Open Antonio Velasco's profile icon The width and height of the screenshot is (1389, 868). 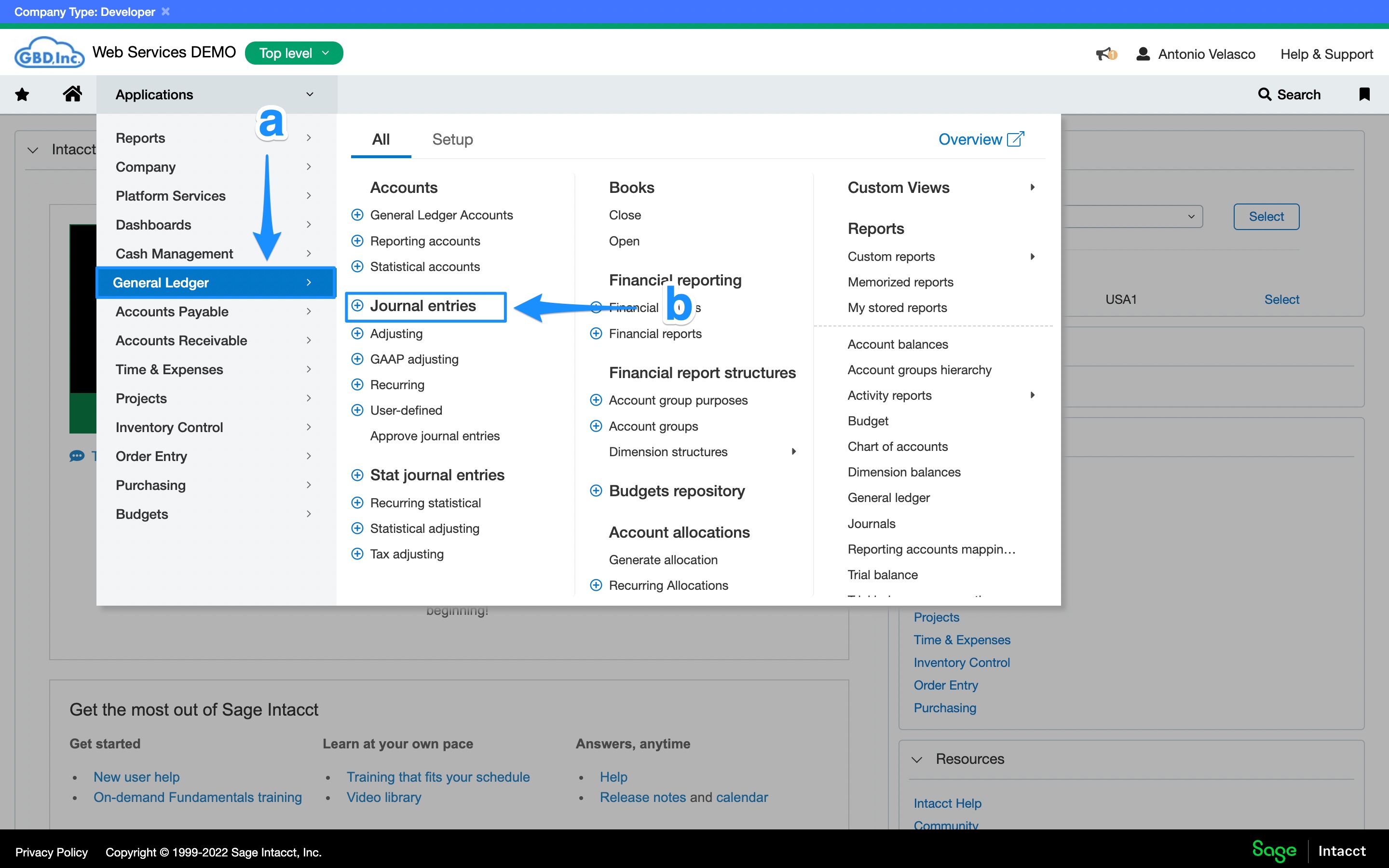point(1143,54)
